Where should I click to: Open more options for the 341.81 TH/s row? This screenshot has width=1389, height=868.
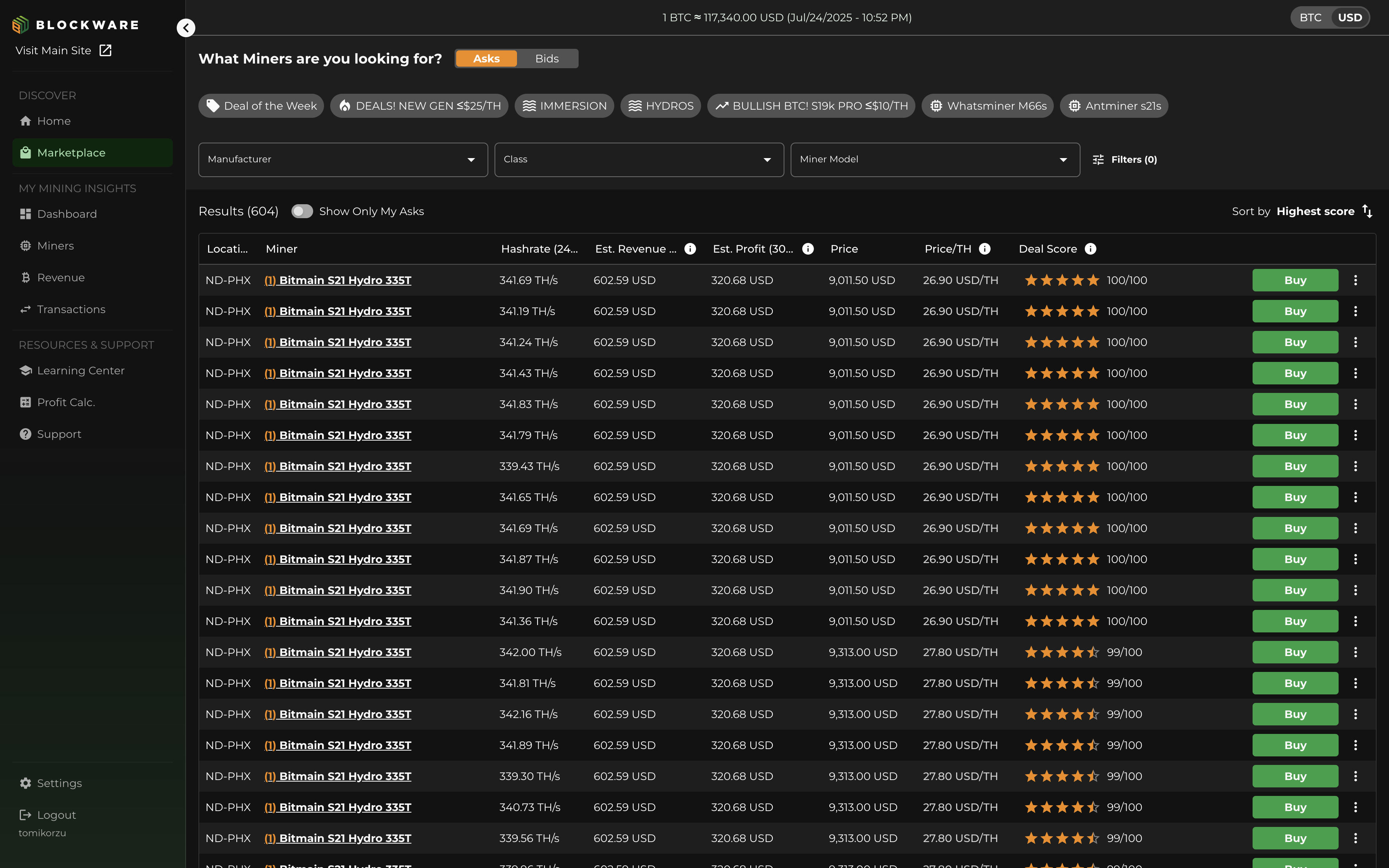pyautogui.click(x=1355, y=683)
